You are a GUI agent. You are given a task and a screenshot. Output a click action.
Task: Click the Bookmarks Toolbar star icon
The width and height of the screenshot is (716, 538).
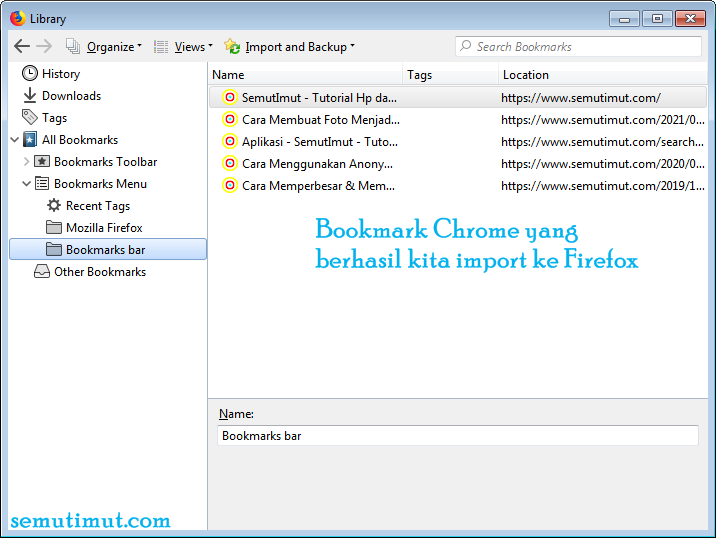(x=42, y=161)
